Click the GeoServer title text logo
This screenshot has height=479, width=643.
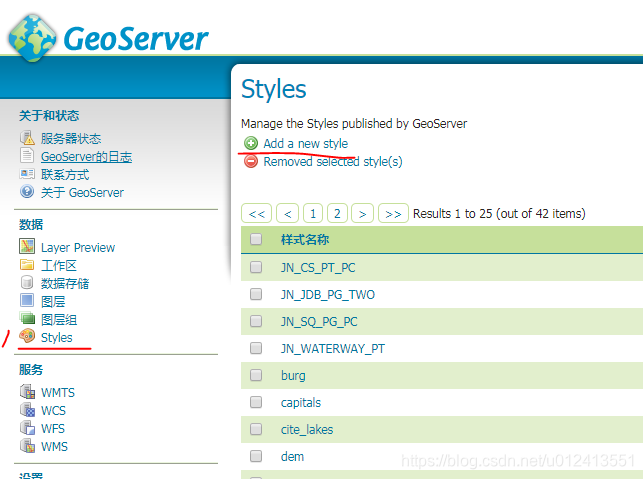point(136,39)
